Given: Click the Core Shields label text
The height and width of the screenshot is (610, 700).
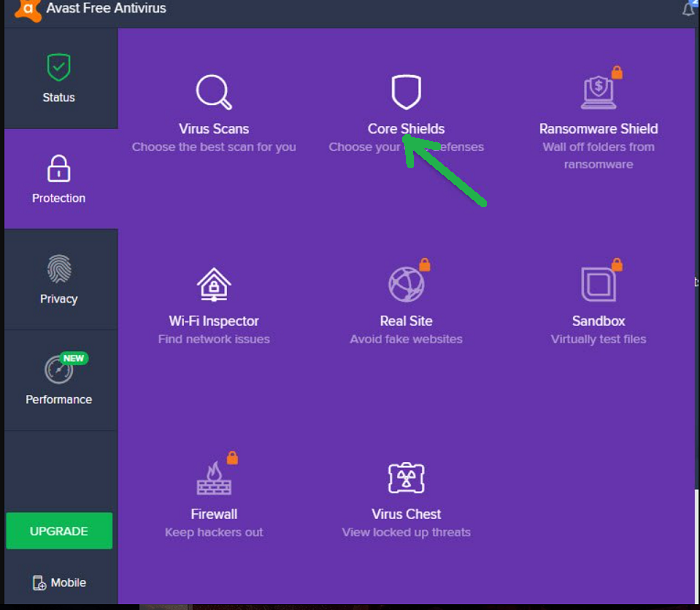Looking at the screenshot, I should 406,129.
